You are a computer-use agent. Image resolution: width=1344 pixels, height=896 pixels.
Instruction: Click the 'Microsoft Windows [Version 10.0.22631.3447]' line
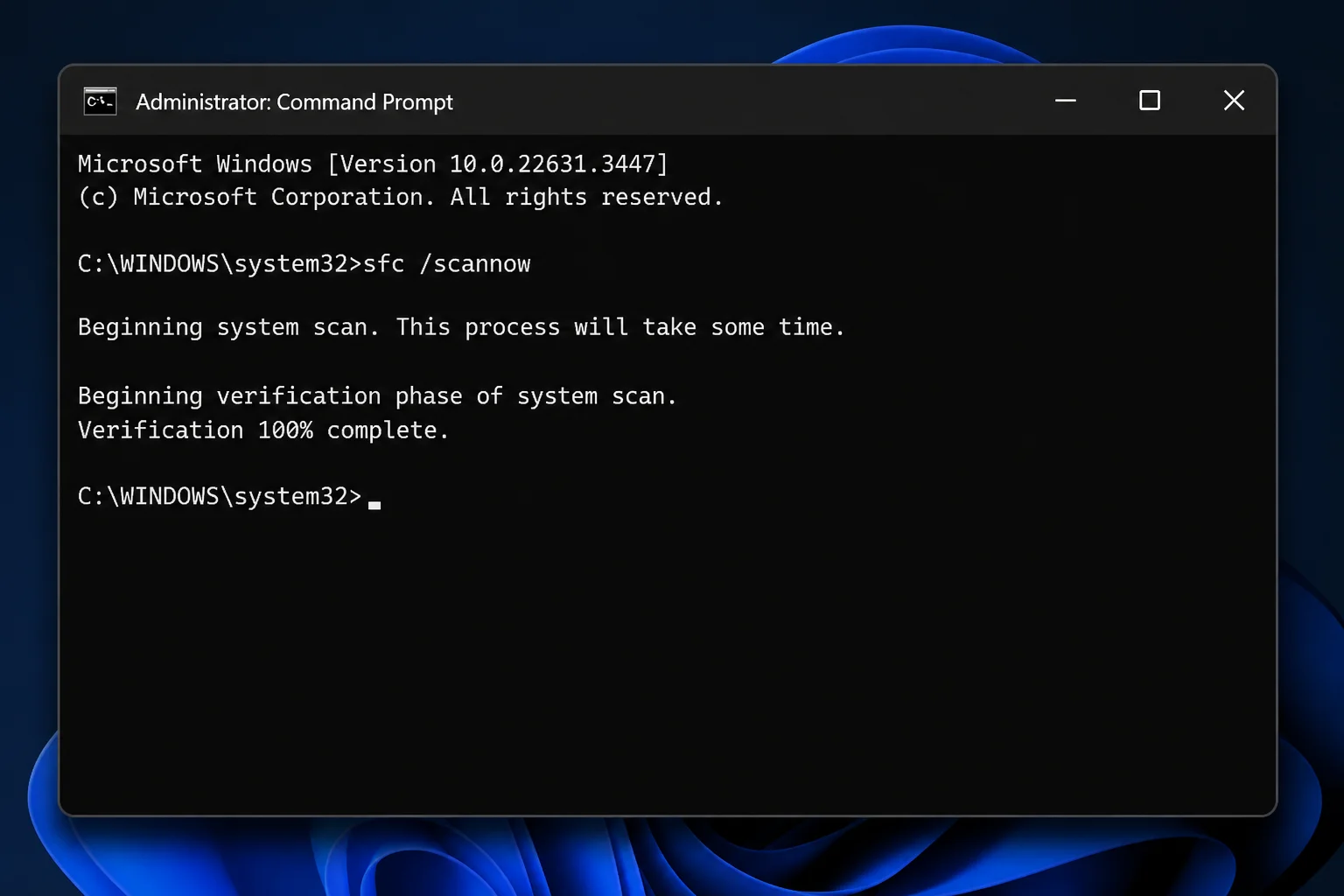[373, 164]
